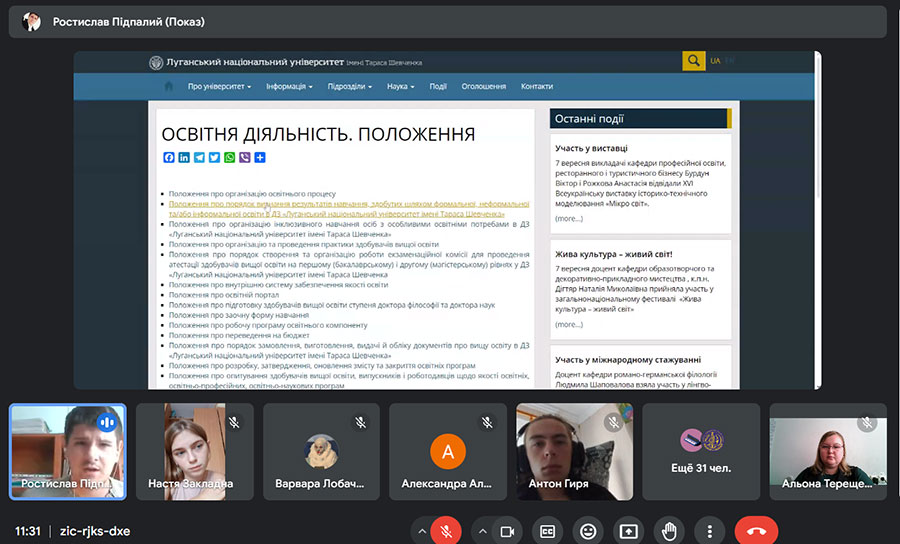Select Варвара Лобач participant tile
The height and width of the screenshot is (544, 900).
[x=321, y=452]
